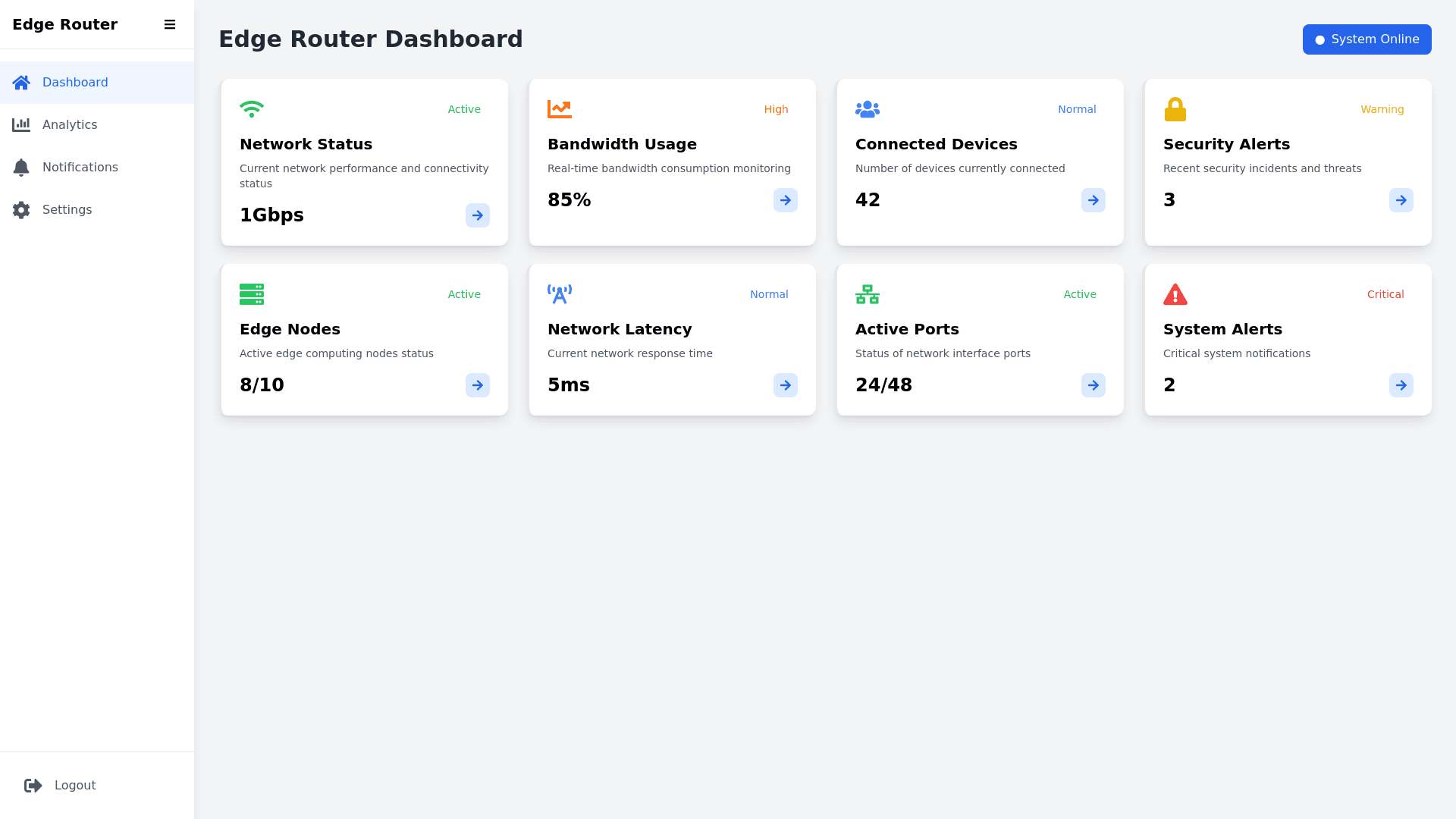Click the Connected Devices users icon

[x=868, y=109]
